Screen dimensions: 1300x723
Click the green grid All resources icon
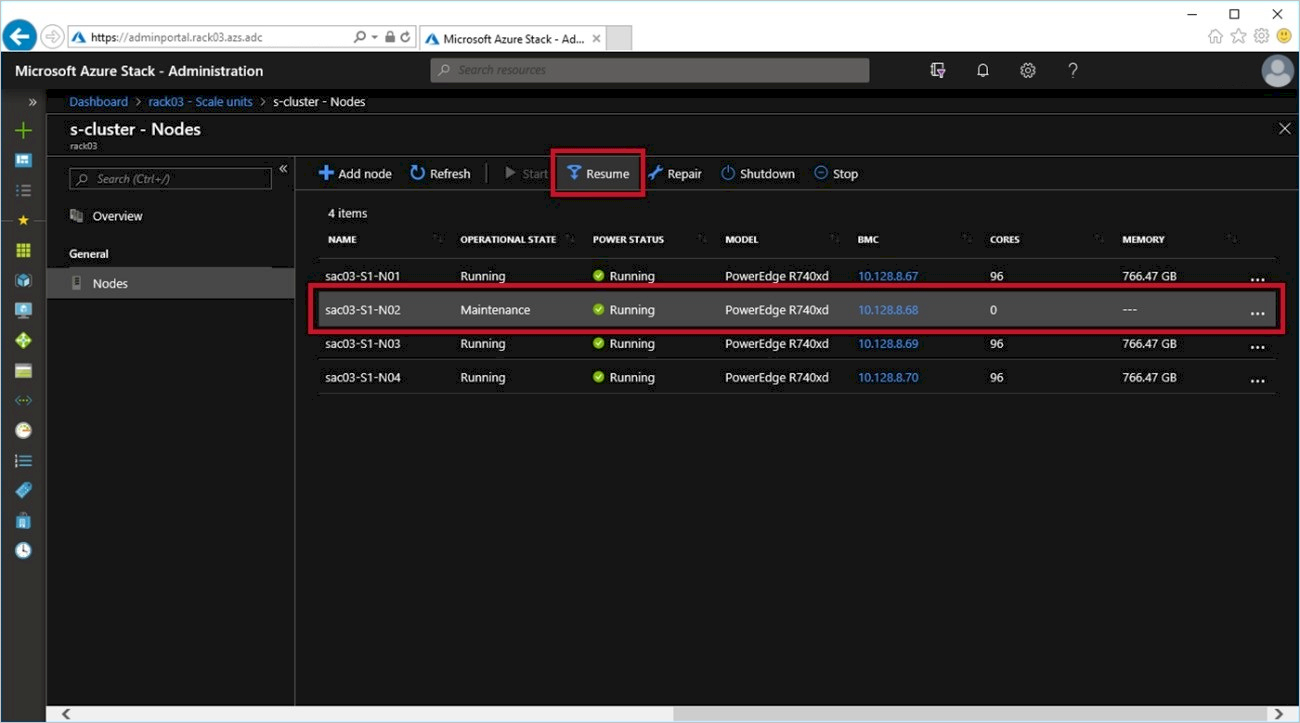pyautogui.click(x=23, y=250)
